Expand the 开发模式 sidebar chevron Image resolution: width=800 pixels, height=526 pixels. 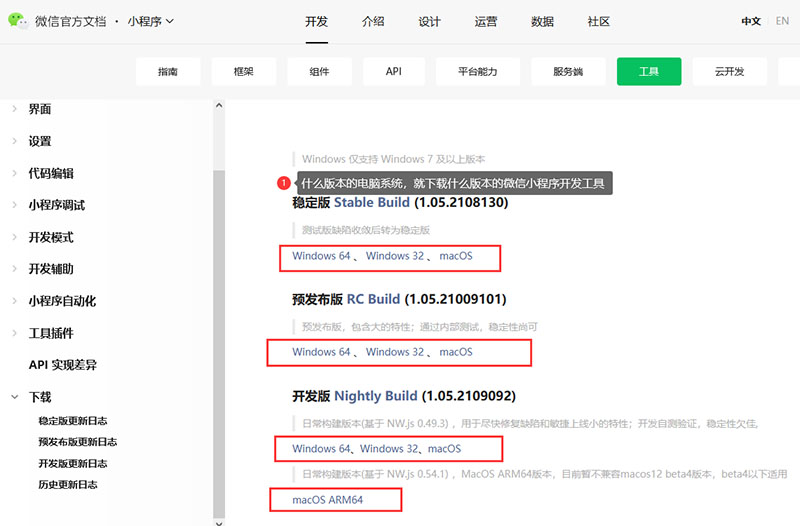pos(14,237)
